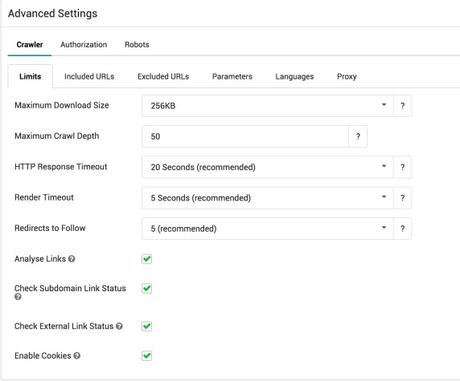
Task: Disable the Enable Cookies checkbox
Action: click(147, 356)
